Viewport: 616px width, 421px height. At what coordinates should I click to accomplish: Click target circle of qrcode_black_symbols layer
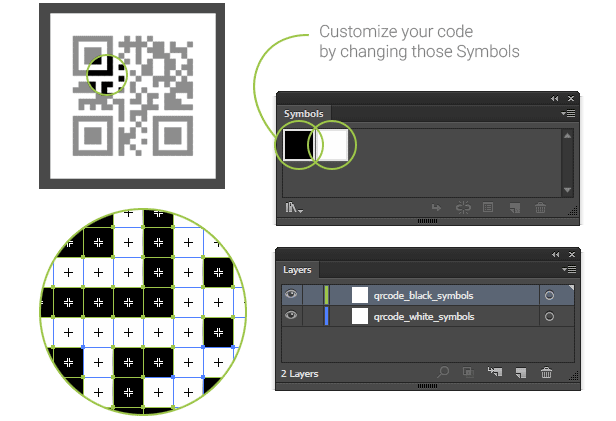549,295
